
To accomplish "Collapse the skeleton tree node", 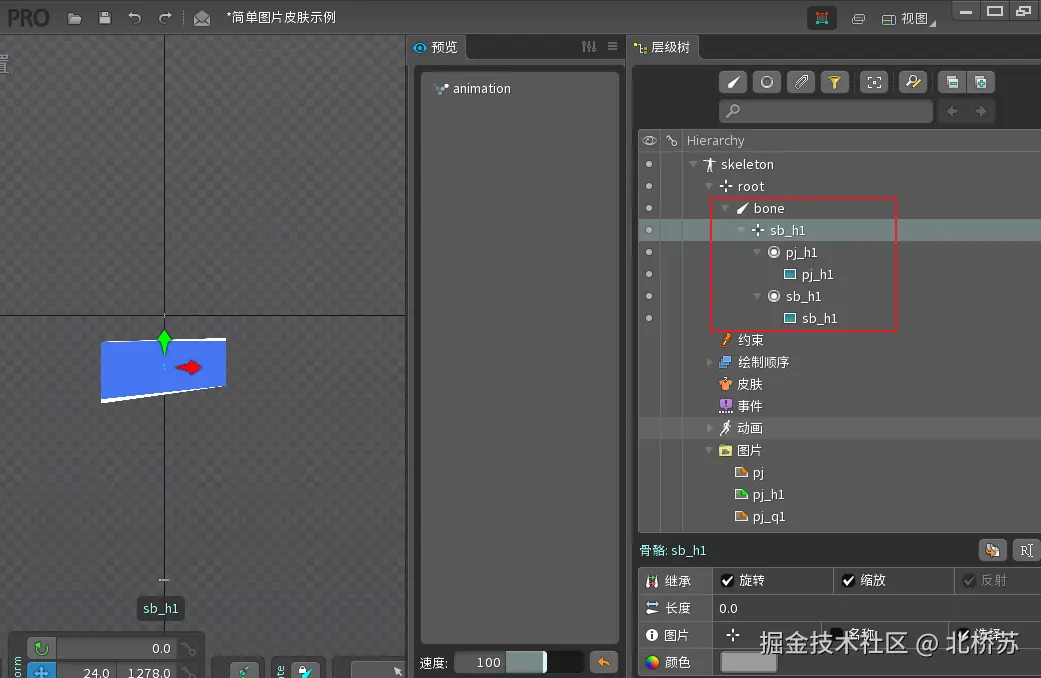I will click(x=693, y=164).
